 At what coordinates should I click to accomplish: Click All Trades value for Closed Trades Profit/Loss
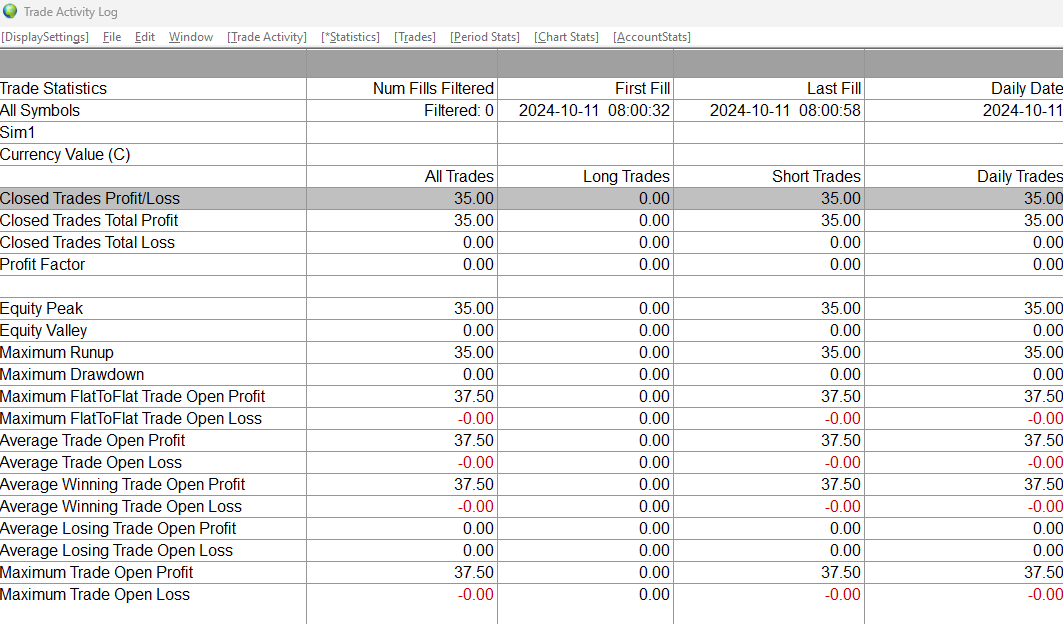pos(474,199)
